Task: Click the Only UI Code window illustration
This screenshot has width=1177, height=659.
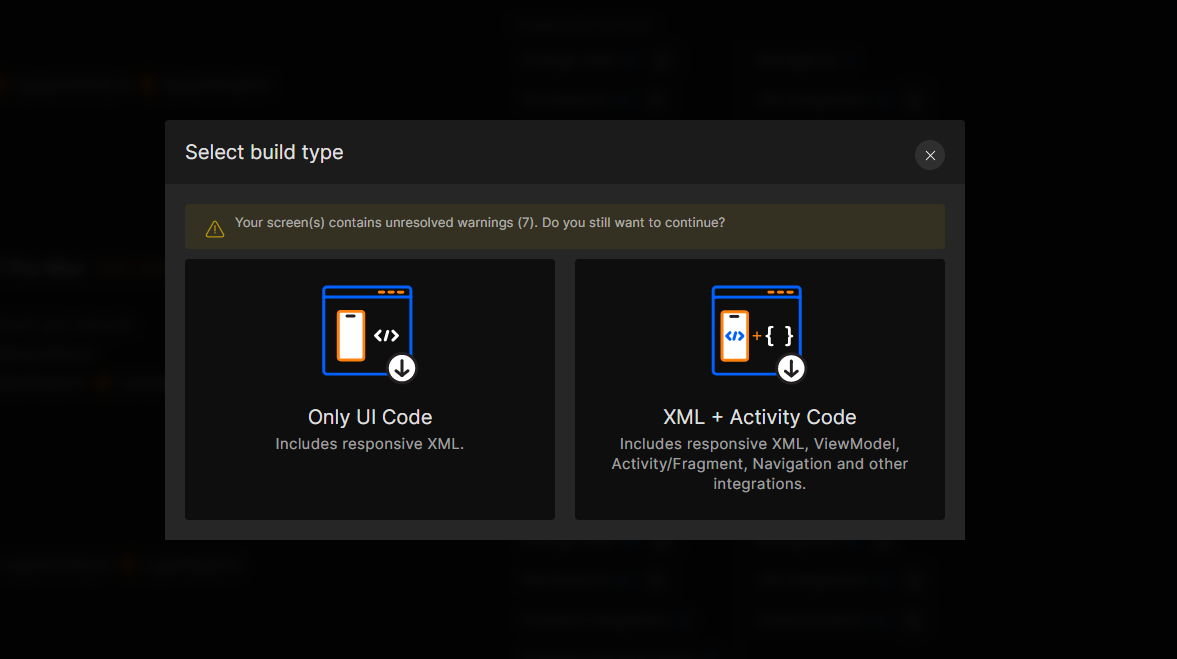Action: coord(367,331)
